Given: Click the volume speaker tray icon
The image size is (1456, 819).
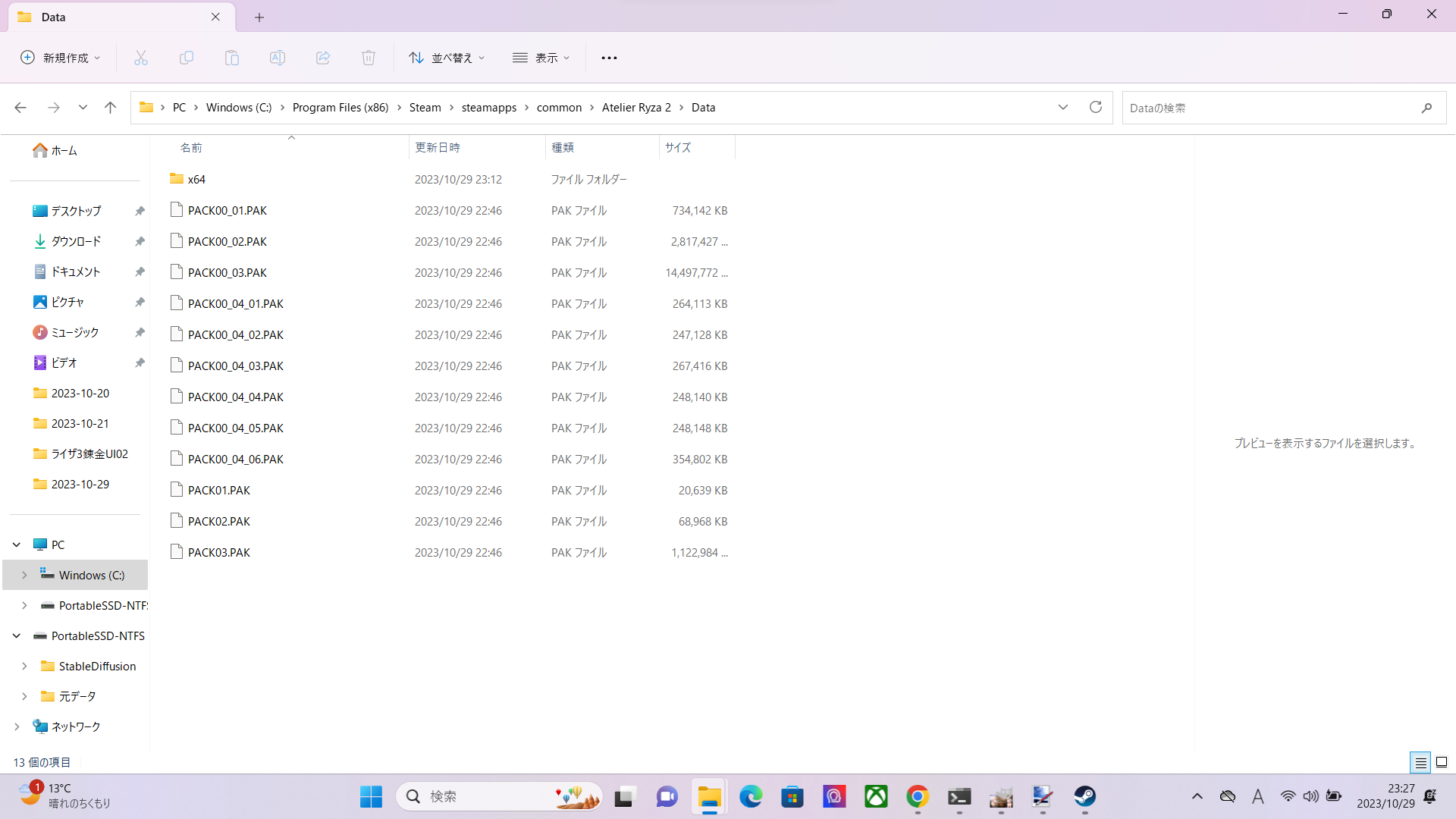Looking at the screenshot, I should tap(1310, 796).
